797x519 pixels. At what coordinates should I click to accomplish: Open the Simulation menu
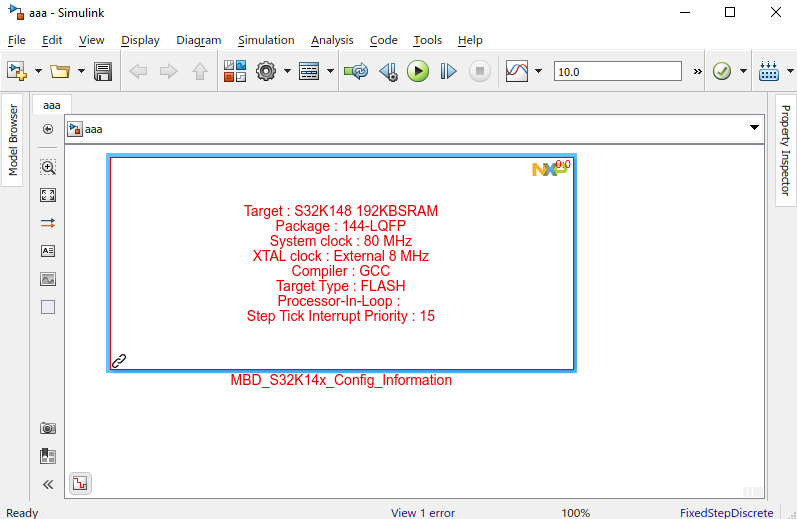pos(266,40)
